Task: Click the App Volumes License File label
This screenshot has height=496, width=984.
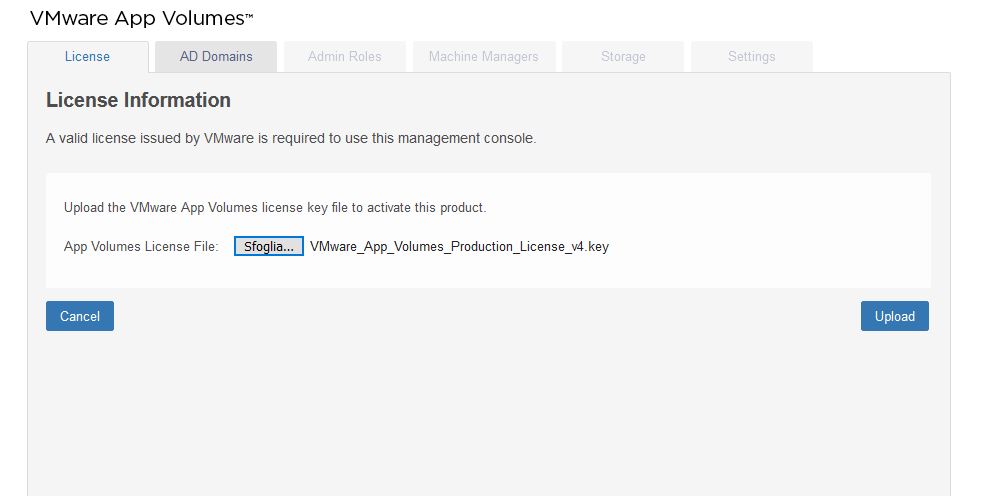Action: pyautogui.click(x=141, y=247)
